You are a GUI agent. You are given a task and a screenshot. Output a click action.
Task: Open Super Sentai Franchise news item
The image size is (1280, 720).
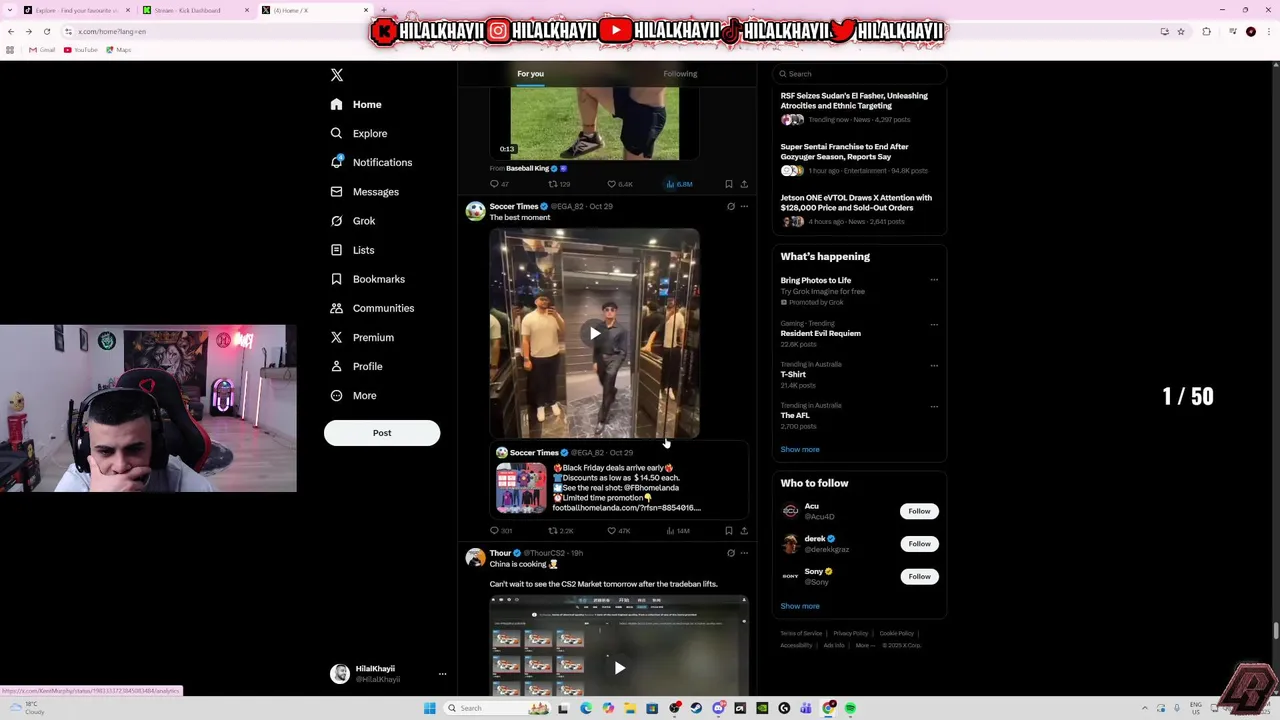(x=859, y=159)
